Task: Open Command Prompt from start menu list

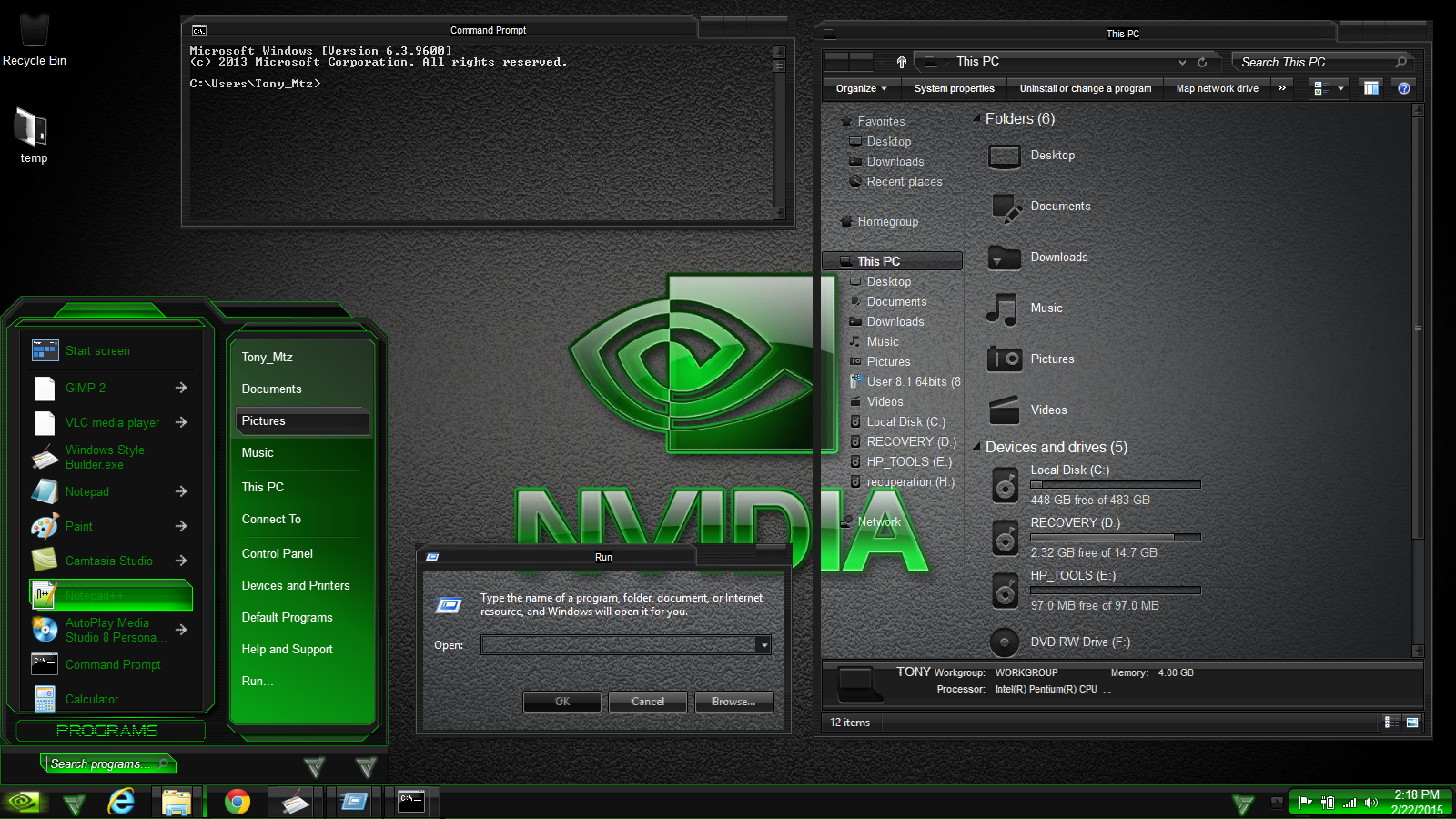Action: click(x=113, y=664)
